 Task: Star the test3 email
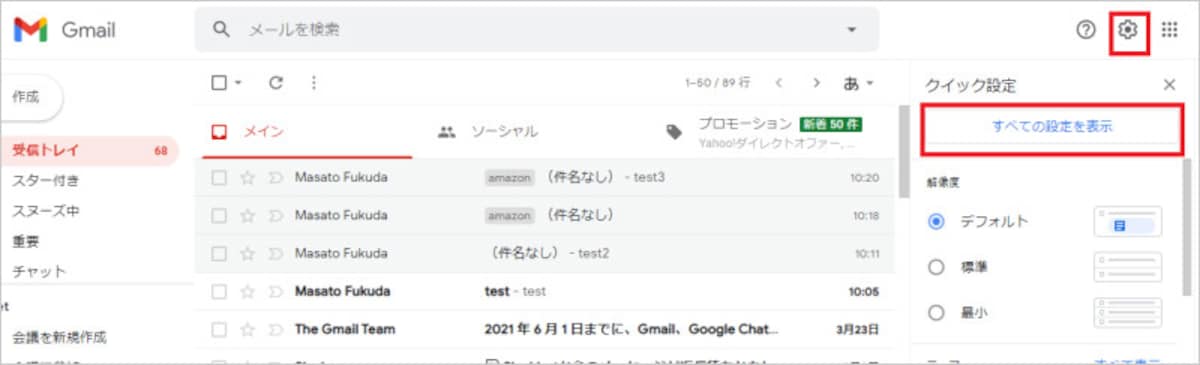pos(248,178)
